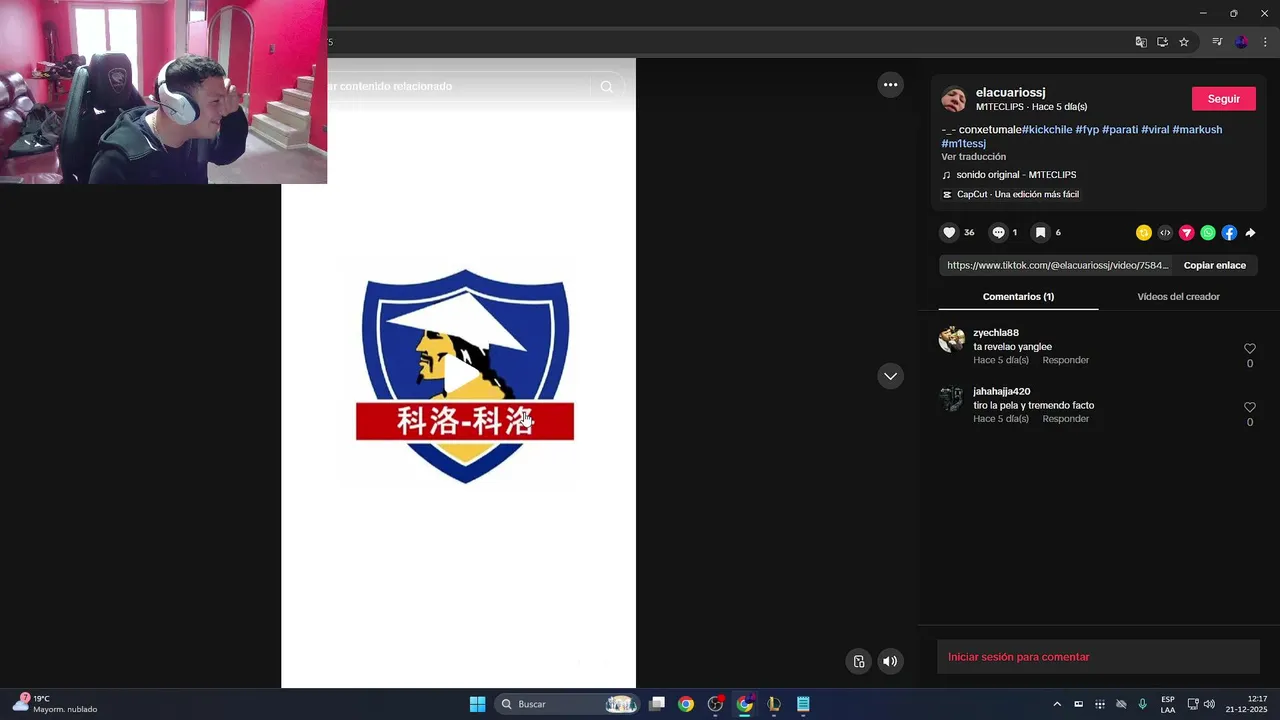
Task: Open the jahahajja420 username
Action: [1001, 392]
